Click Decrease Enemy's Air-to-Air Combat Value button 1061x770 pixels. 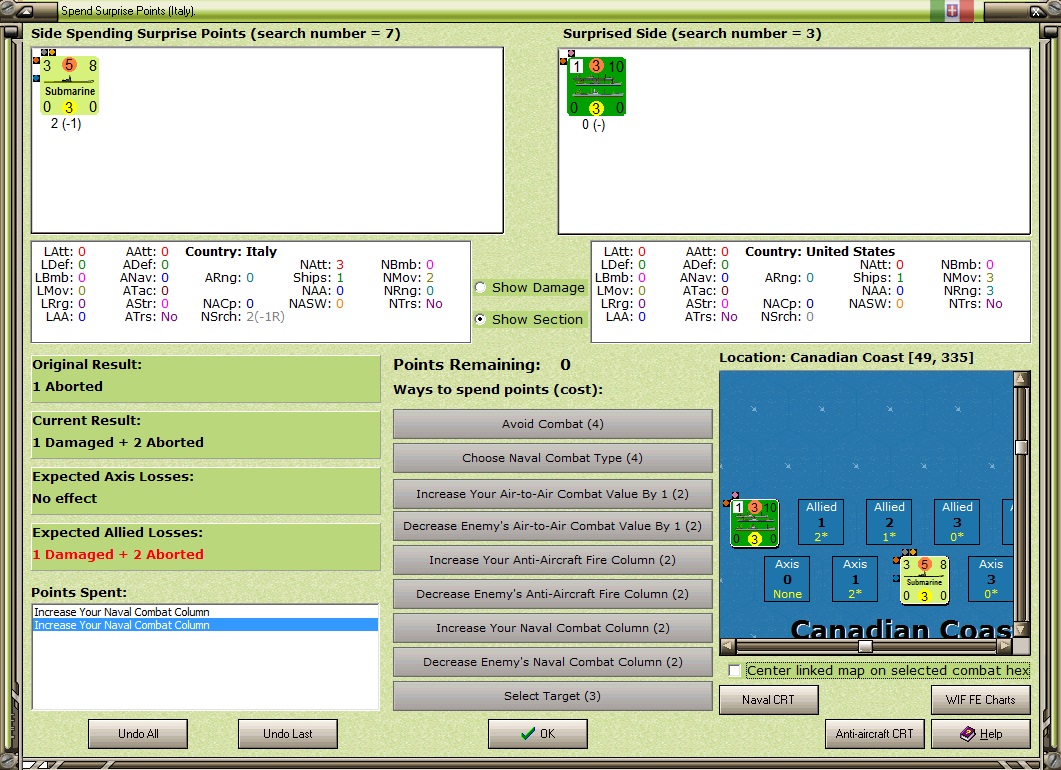click(552, 526)
